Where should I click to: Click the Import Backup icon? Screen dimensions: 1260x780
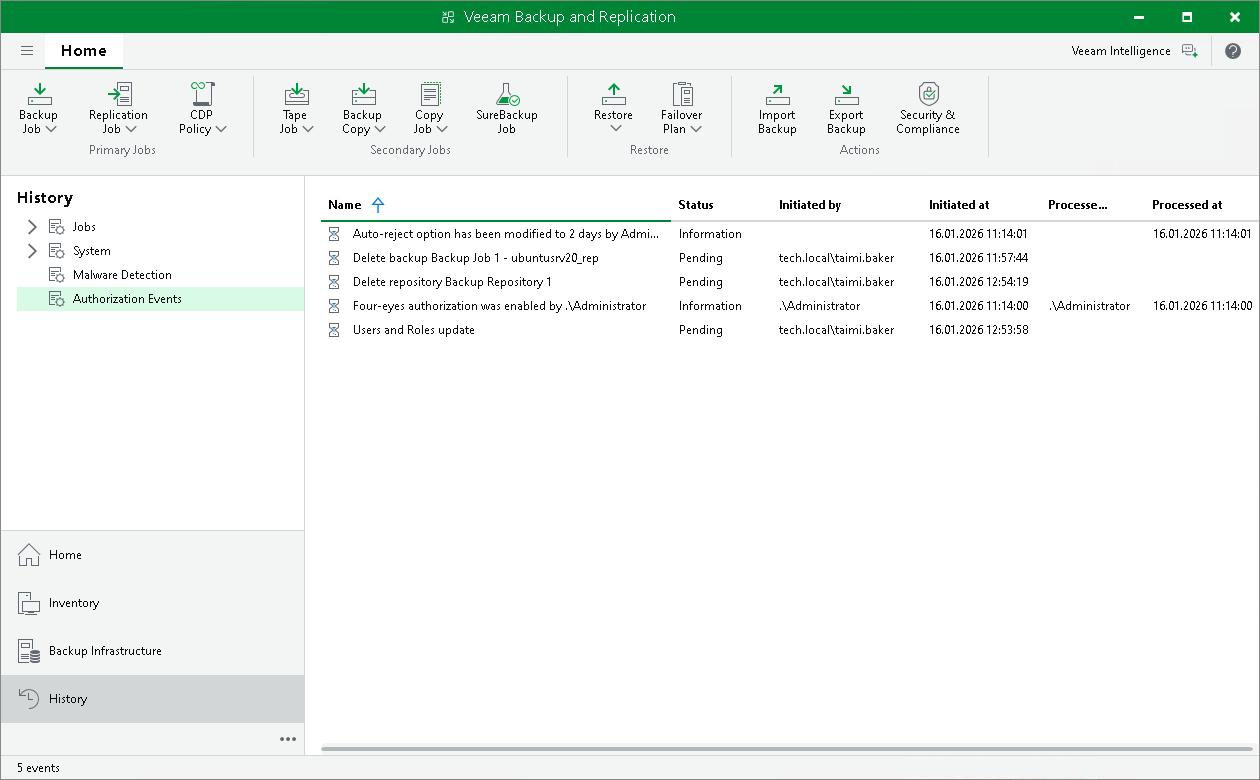tap(777, 94)
